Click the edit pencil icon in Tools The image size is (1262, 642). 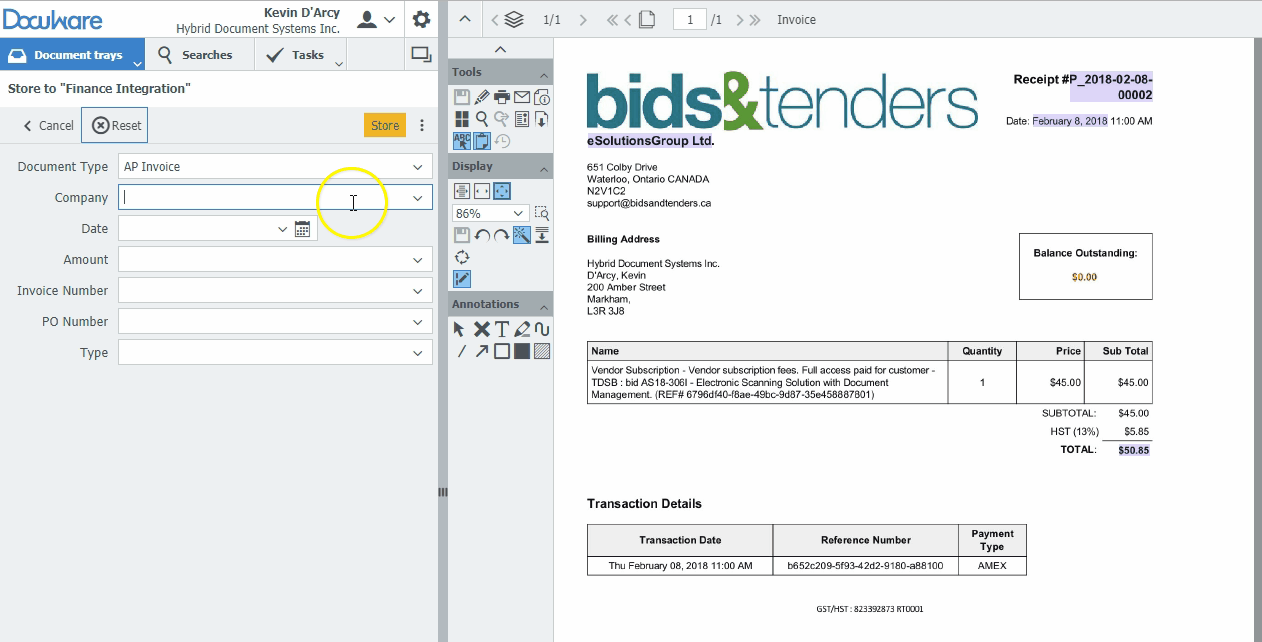[482, 97]
